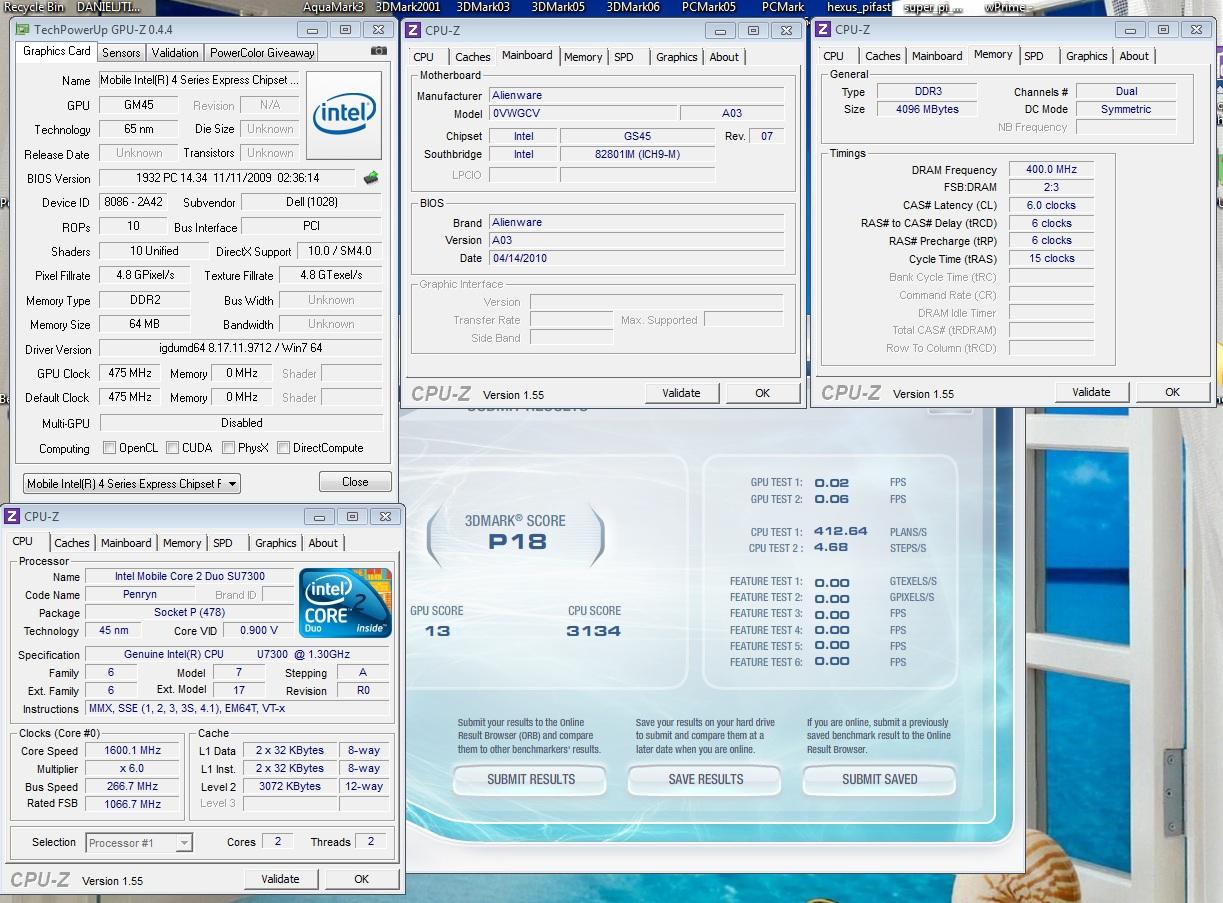Click the Driver Version field in GPU-Z
Screen dimensions: 1223x903
coord(240,349)
